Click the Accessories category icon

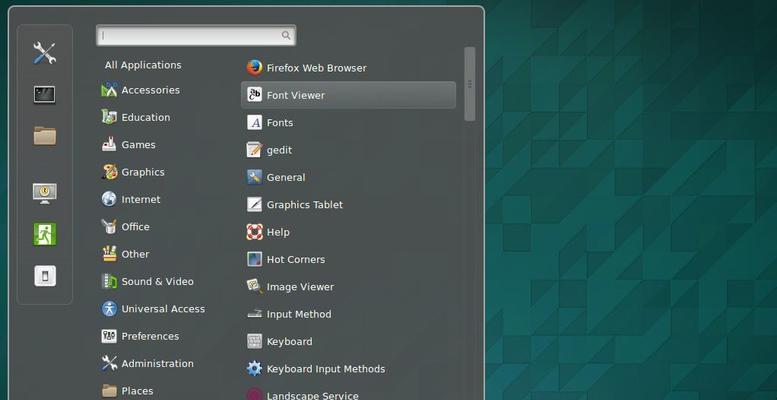[x=109, y=90]
